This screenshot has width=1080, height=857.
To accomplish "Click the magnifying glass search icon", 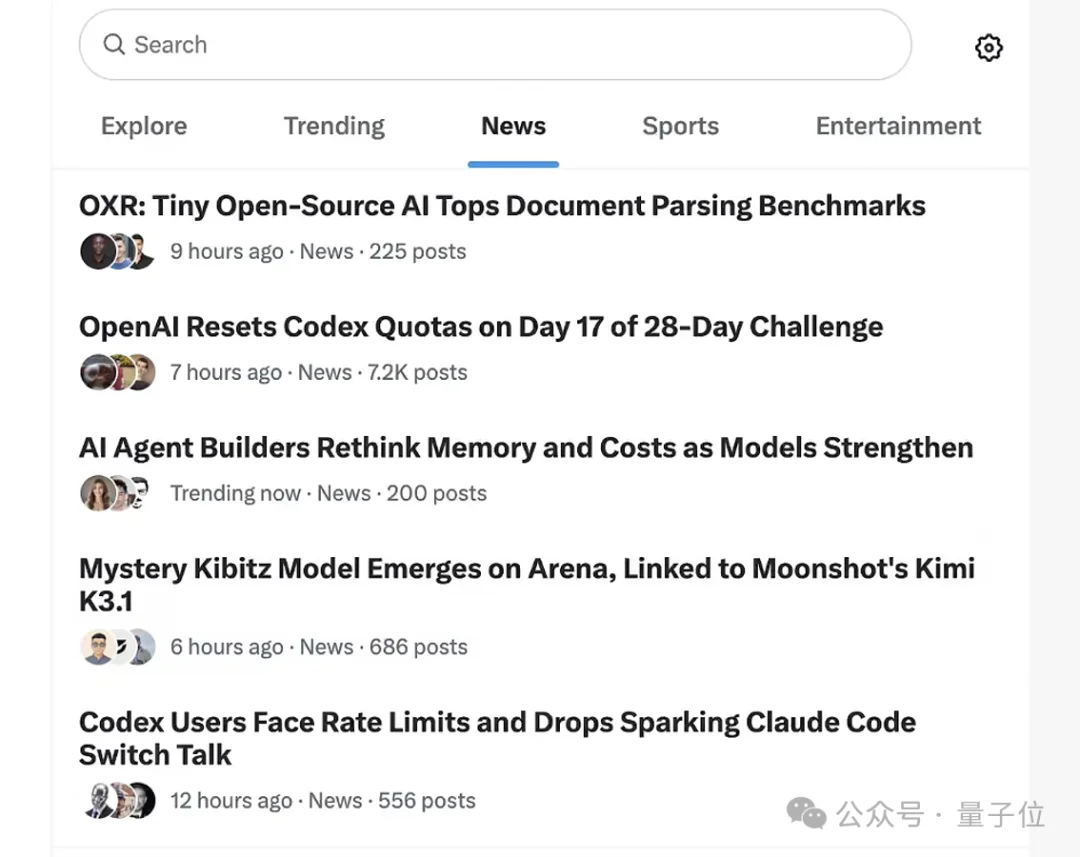I will pos(114,44).
